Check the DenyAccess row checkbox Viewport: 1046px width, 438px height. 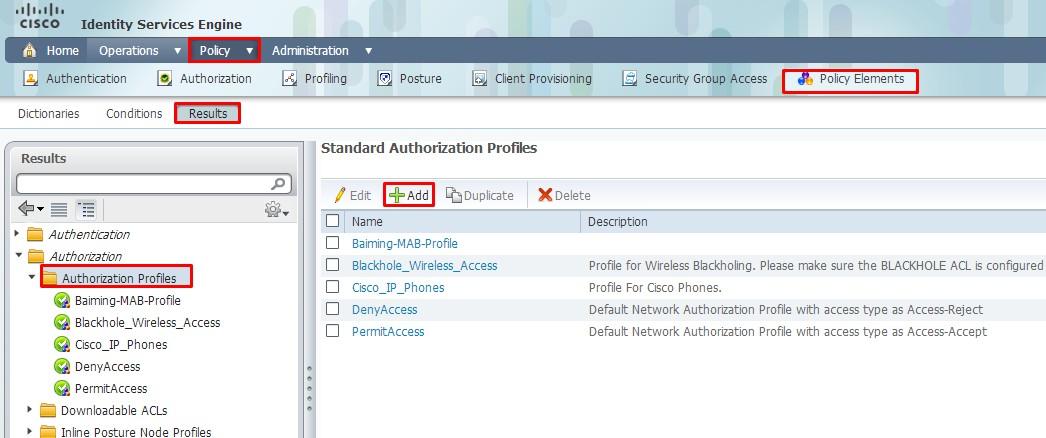point(333,309)
